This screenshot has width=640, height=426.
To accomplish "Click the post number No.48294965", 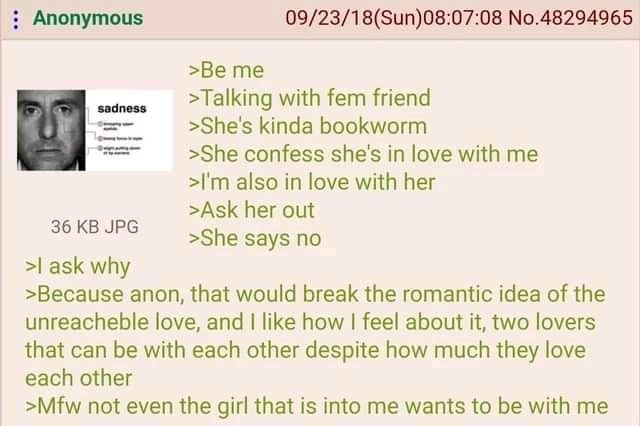I will pos(571,18).
